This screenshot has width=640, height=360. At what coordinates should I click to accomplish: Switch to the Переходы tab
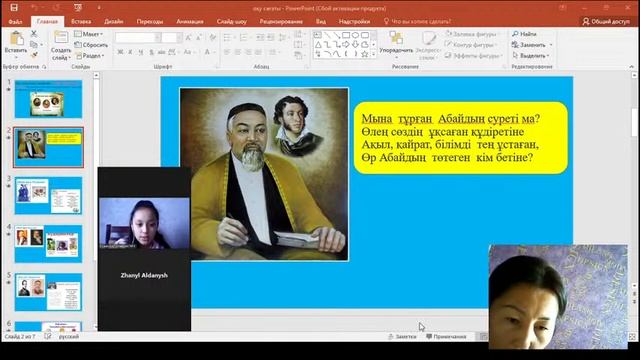pyautogui.click(x=150, y=21)
